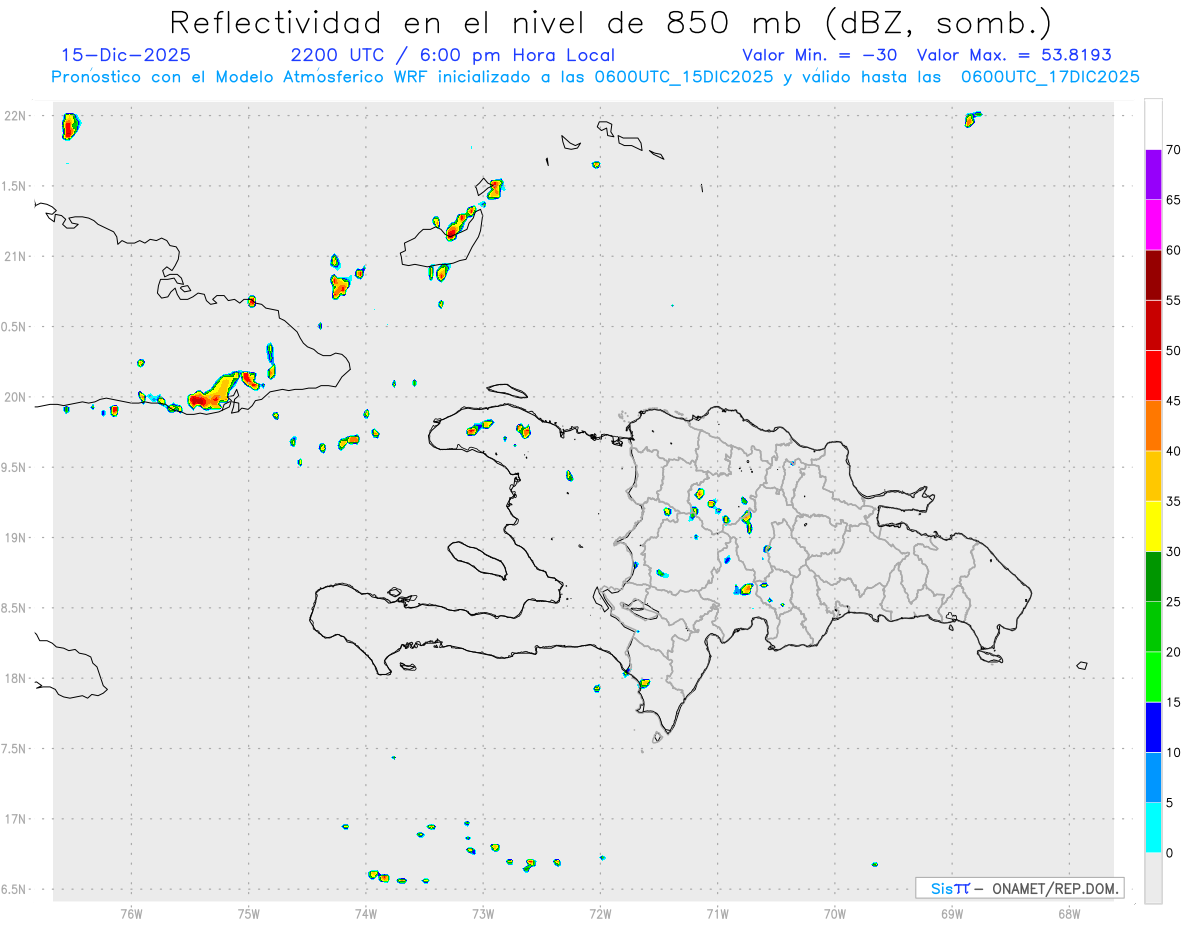Click the '7.5N' latitude axis label
This screenshot has height=927, width=1200.
[15, 749]
